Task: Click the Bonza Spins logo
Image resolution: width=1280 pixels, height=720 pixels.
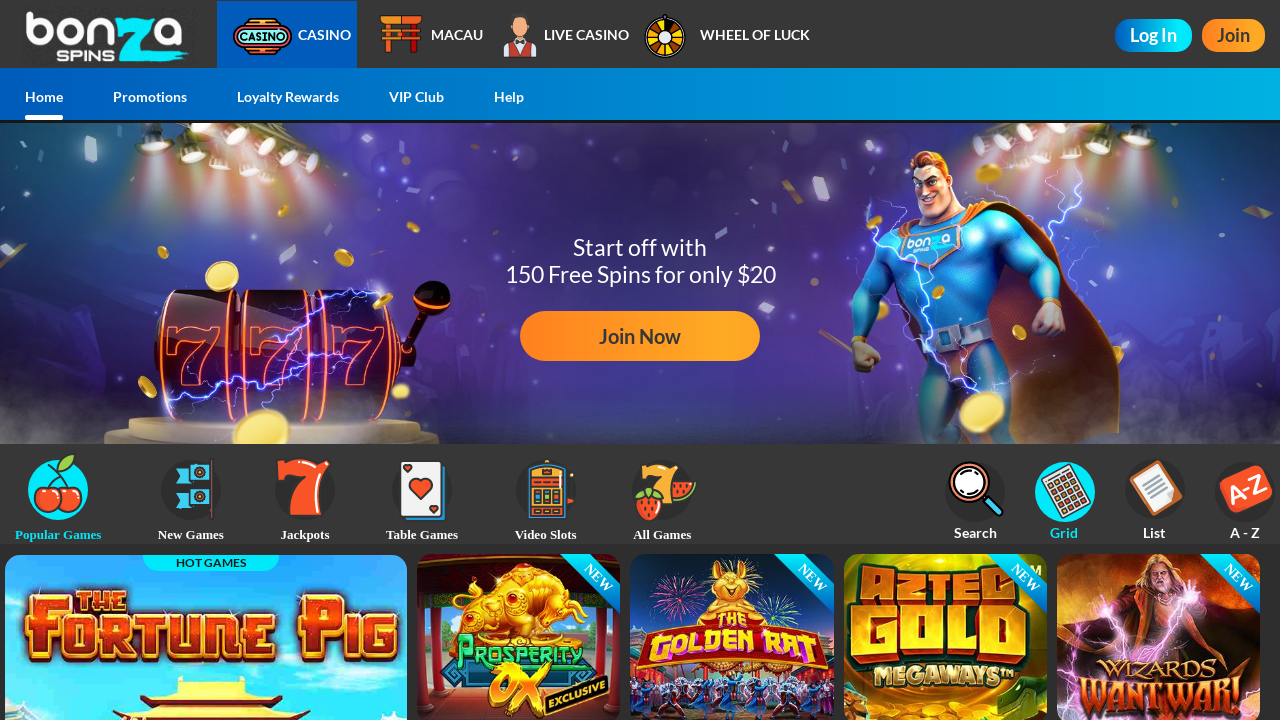Action: (x=107, y=37)
